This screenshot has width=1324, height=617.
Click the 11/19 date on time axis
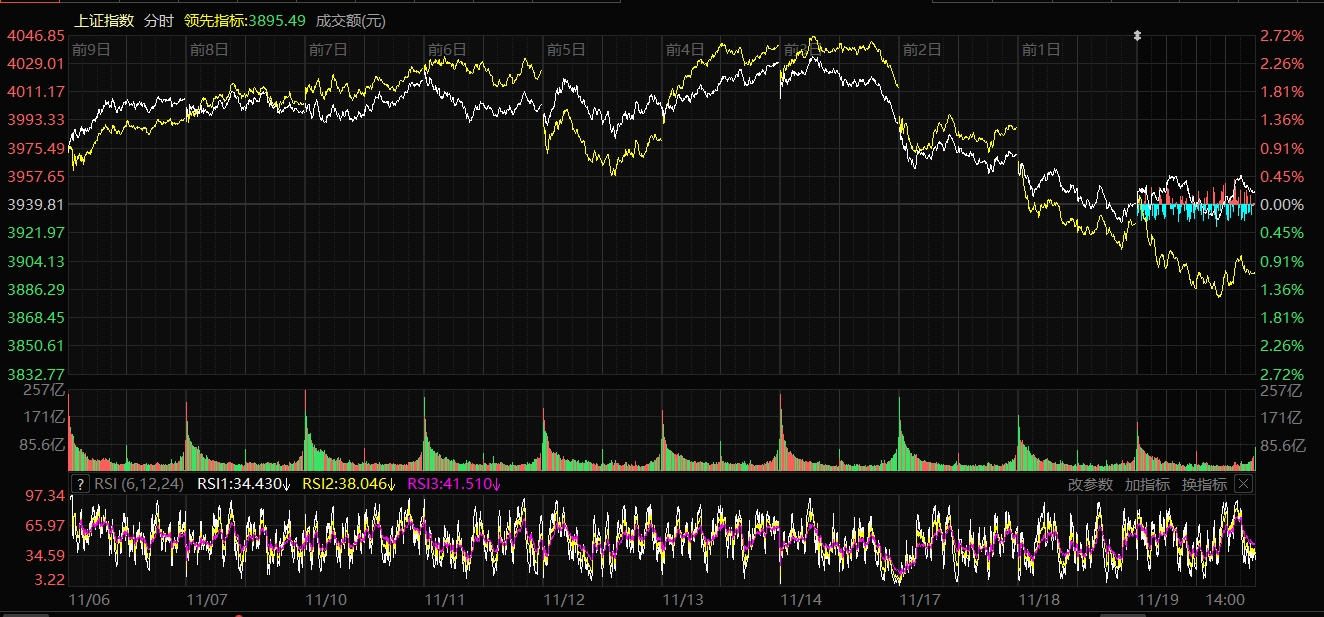[x=1158, y=600]
